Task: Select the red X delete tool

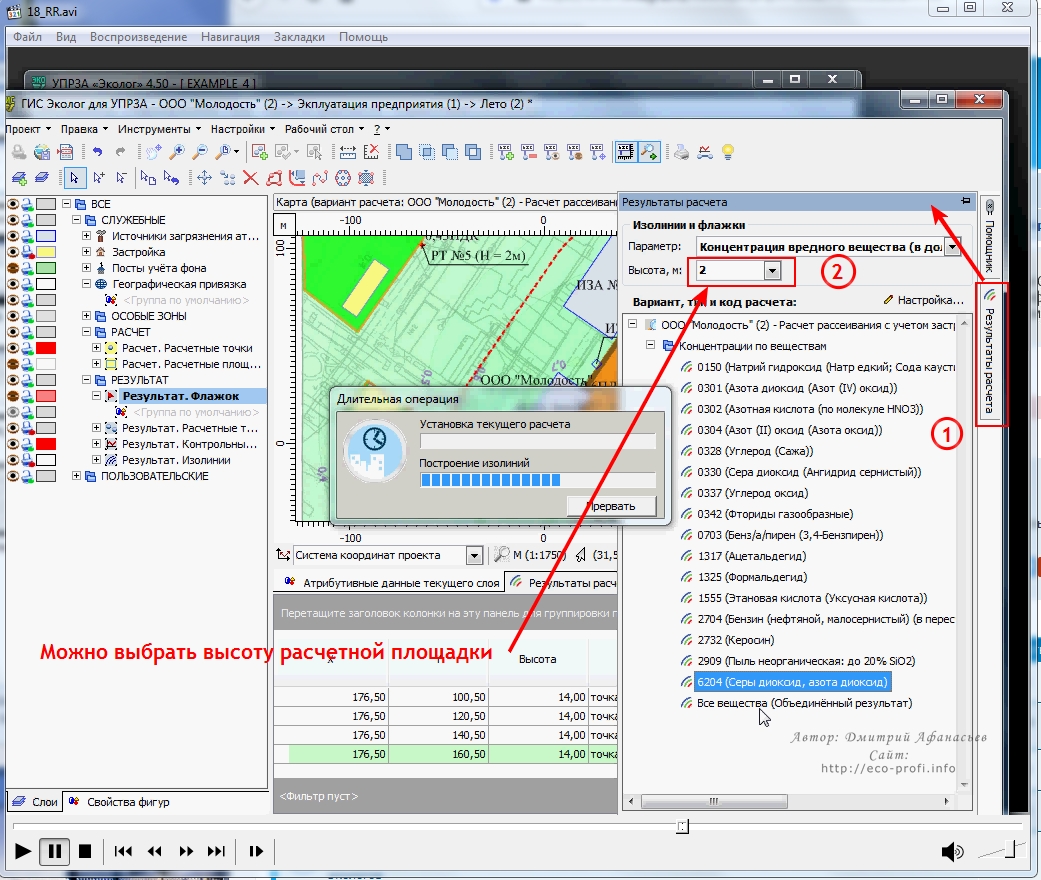Action: (250, 178)
